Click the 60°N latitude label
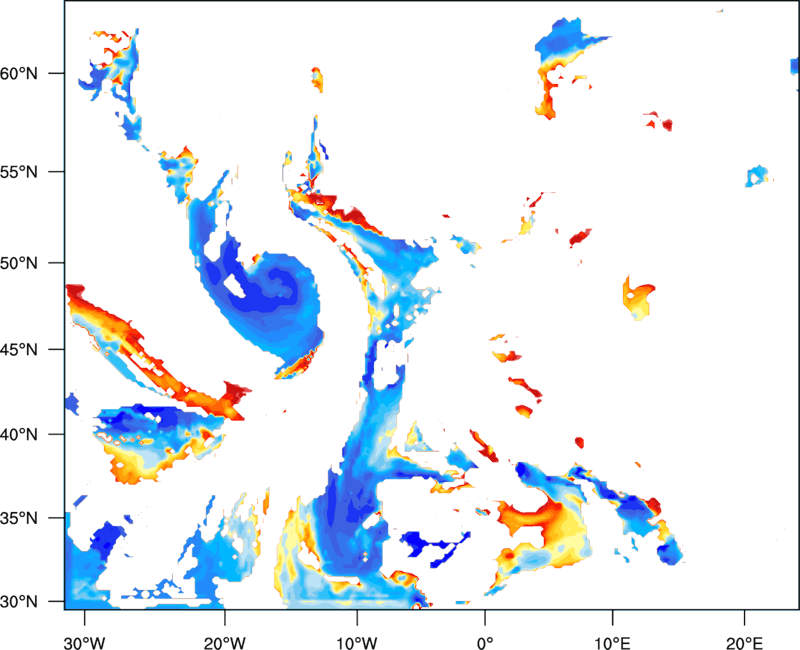800x650 pixels. click(19, 73)
